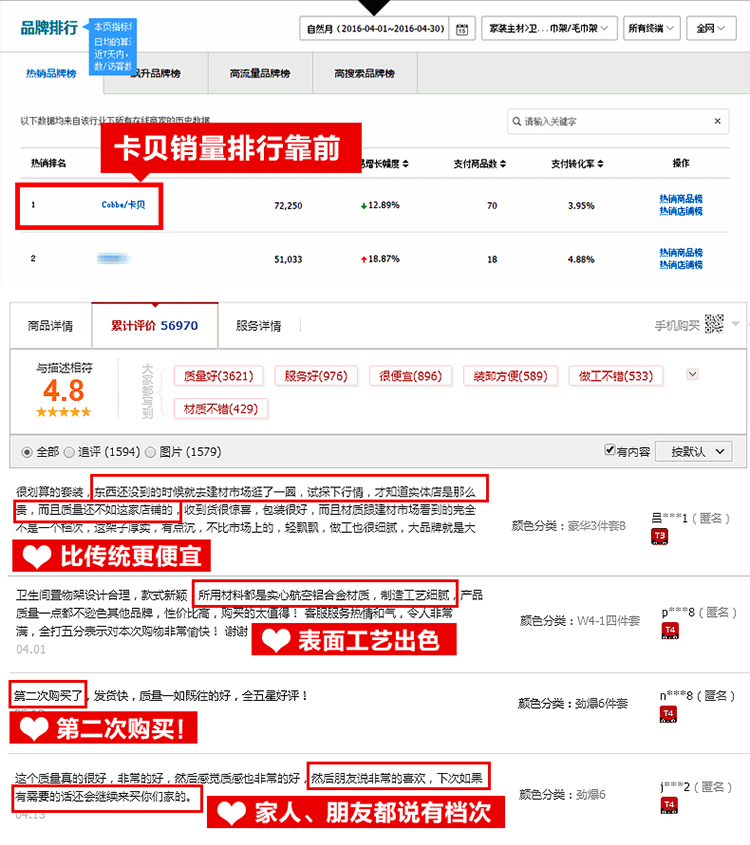
Task: Open the 服务详情 tab
Action: point(259,325)
